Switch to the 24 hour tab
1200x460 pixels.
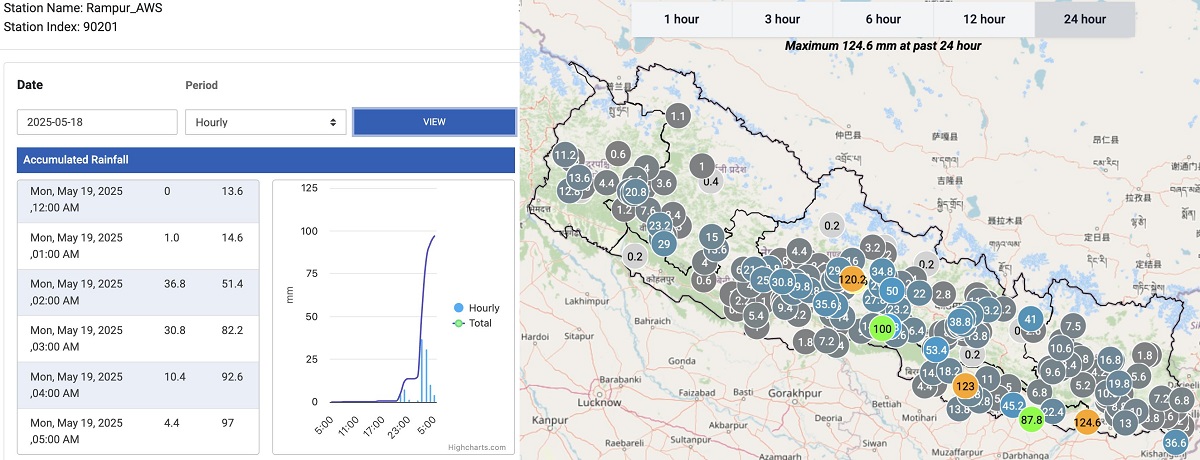[1085, 19]
